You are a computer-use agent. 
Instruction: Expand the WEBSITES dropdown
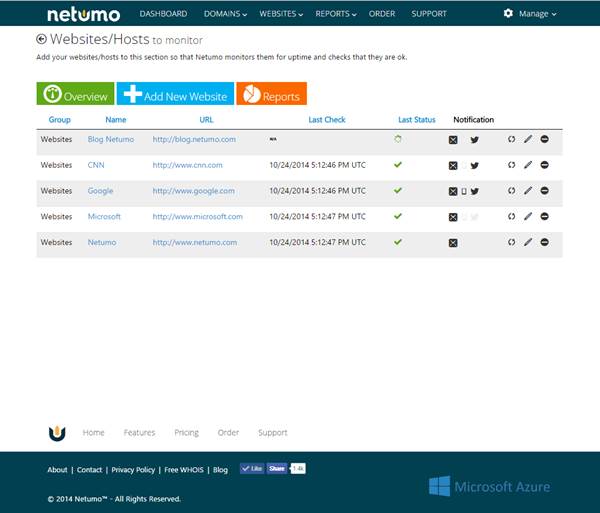pos(281,14)
